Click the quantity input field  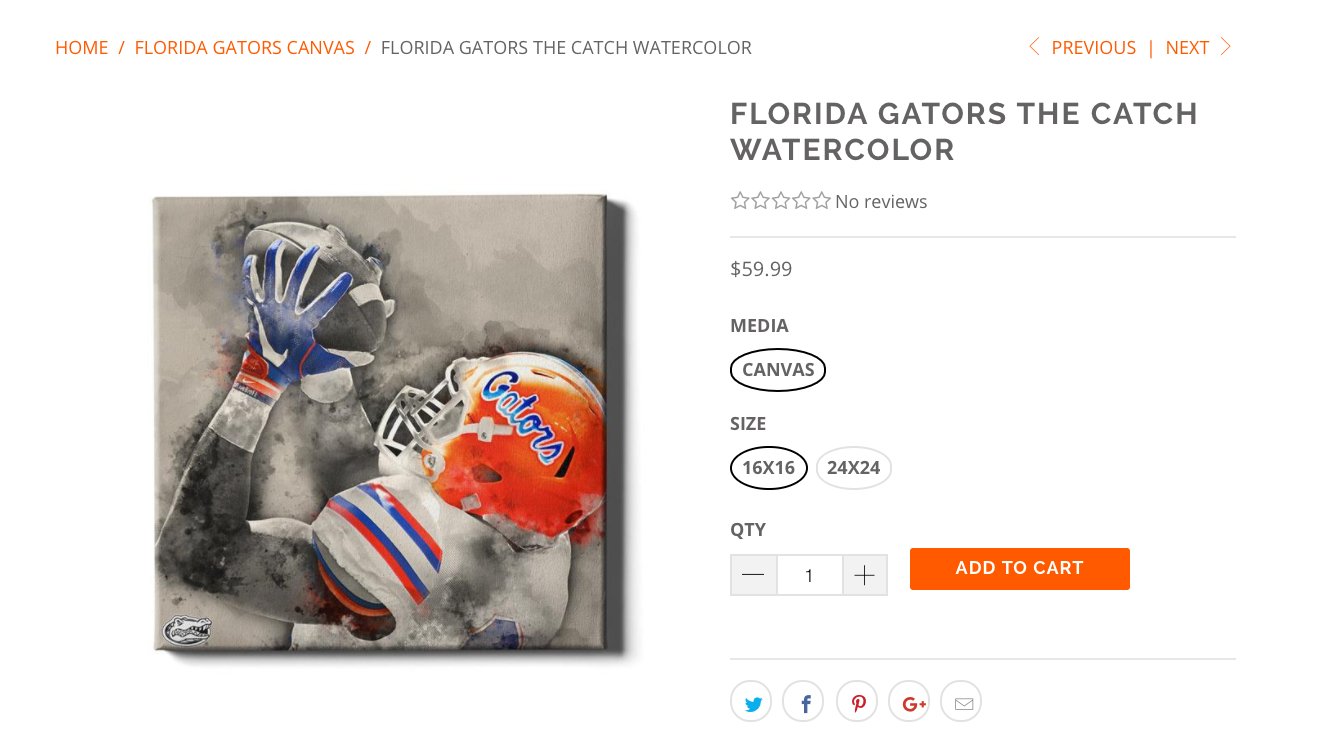tap(809, 575)
